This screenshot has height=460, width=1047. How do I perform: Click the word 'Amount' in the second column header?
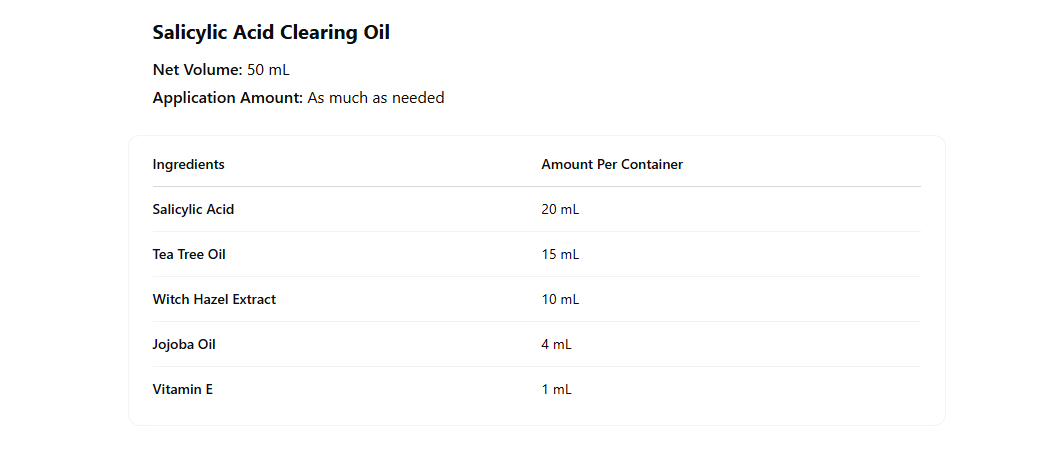567,165
